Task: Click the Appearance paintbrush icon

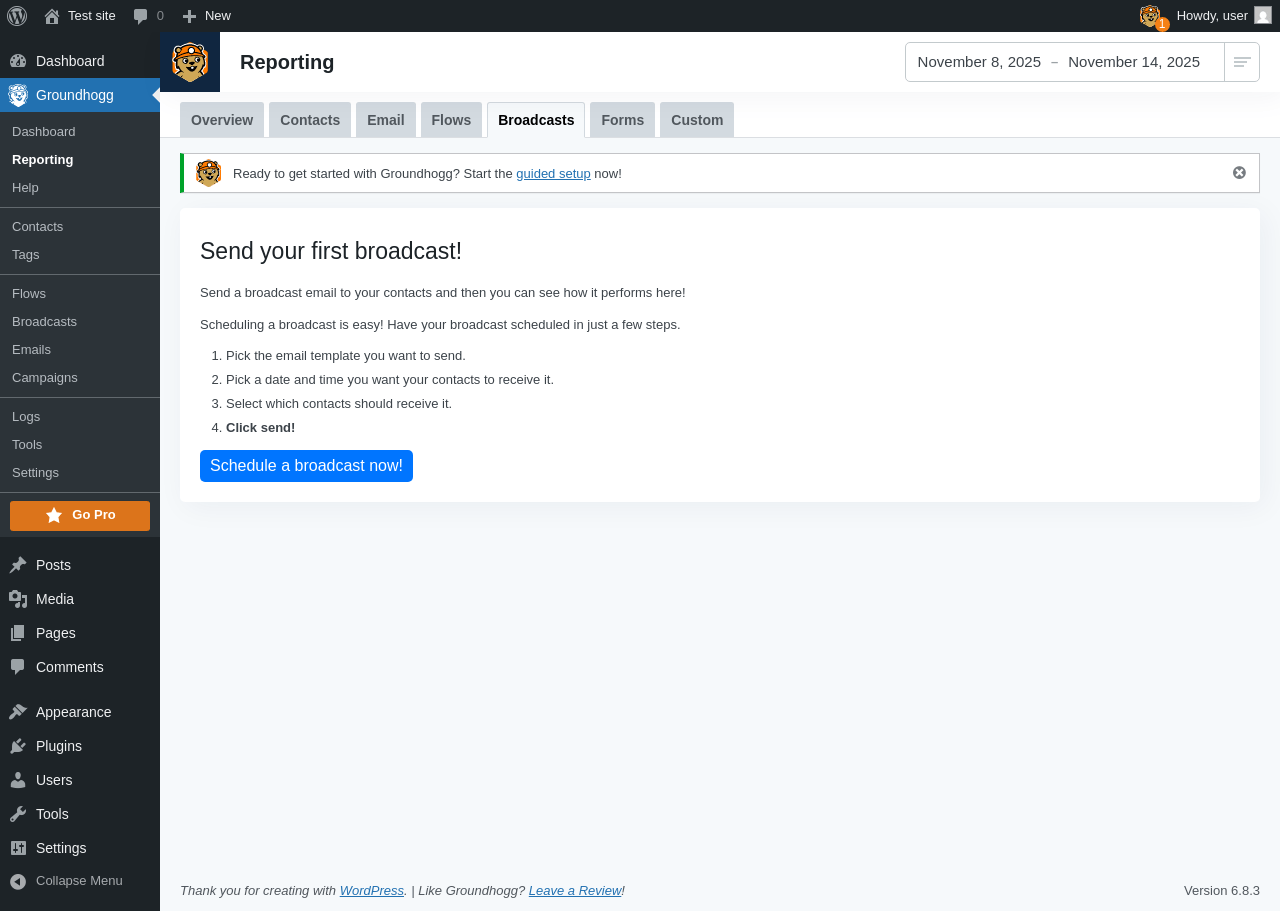Action: click(x=18, y=712)
